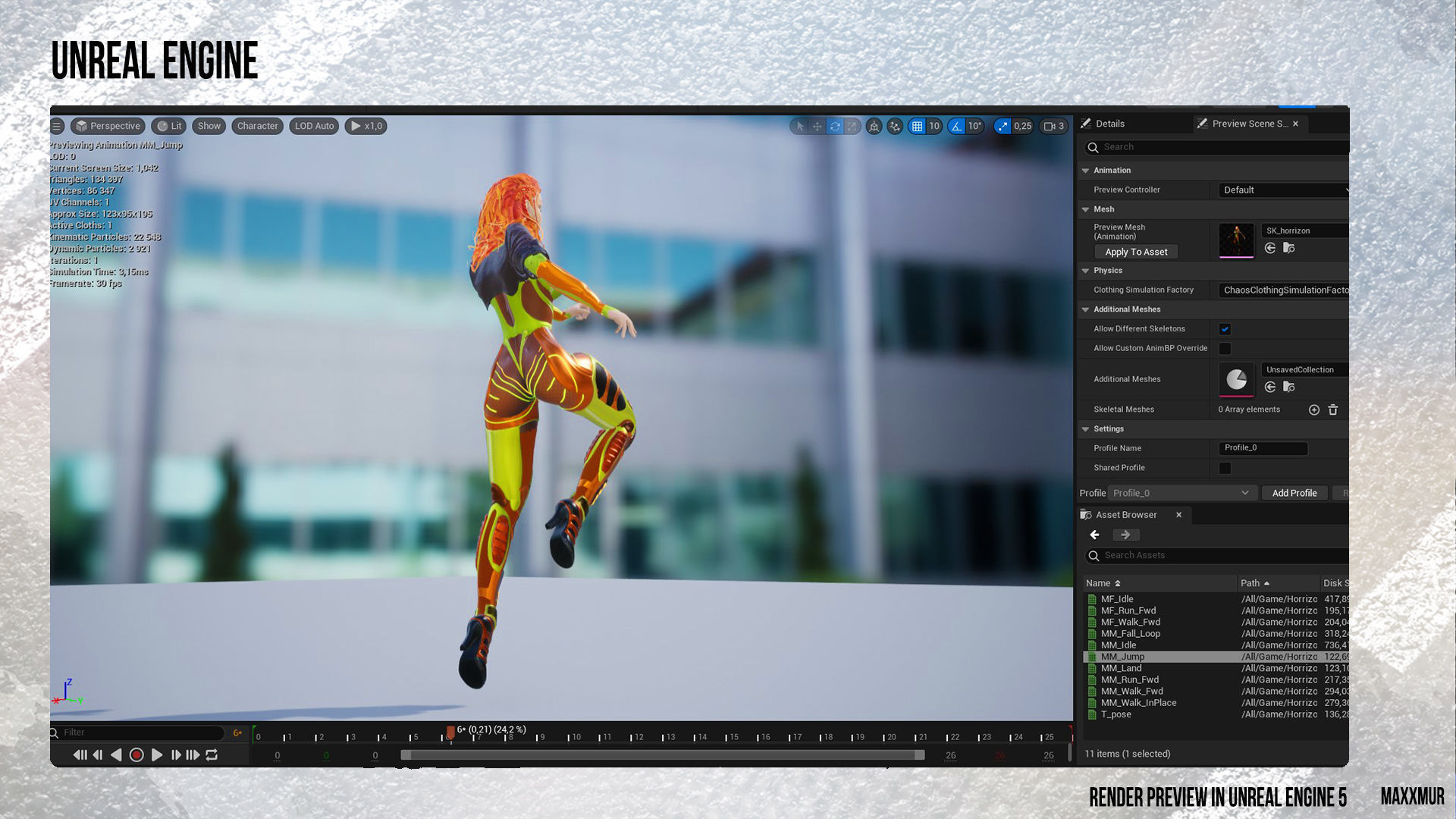Open the Show menu in viewport
The image size is (1456, 819).
209,126
